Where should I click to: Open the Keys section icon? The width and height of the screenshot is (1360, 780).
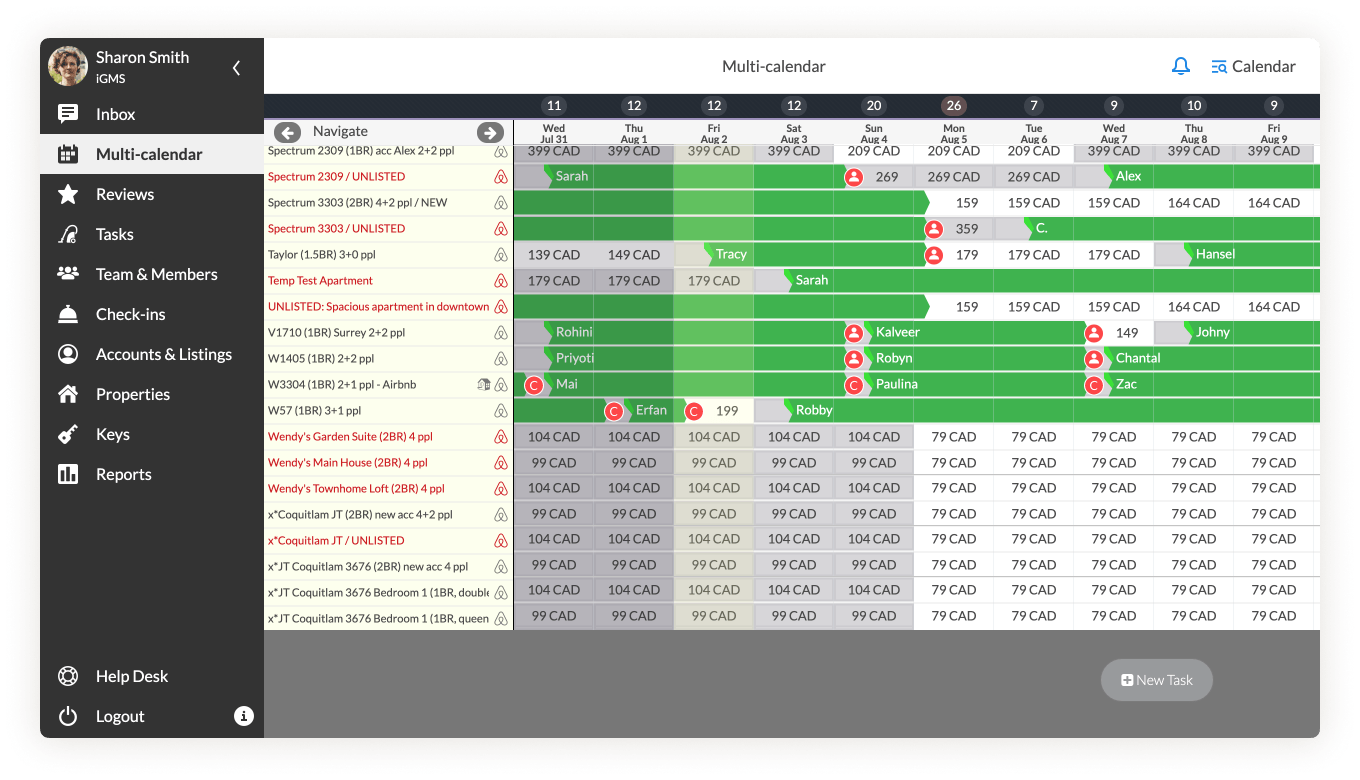(x=68, y=434)
